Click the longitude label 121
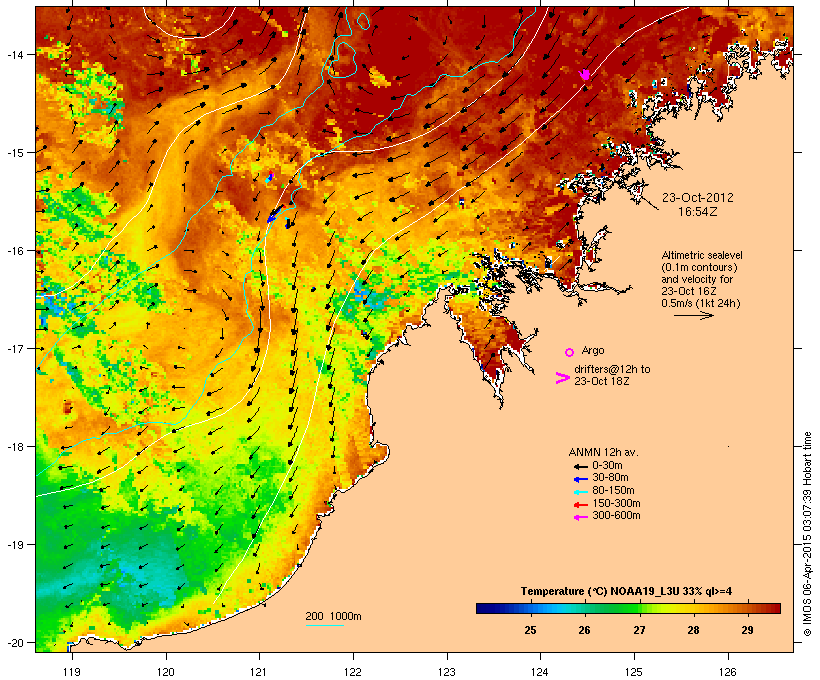Viewport: 820px width, 680px height. coord(259,672)
